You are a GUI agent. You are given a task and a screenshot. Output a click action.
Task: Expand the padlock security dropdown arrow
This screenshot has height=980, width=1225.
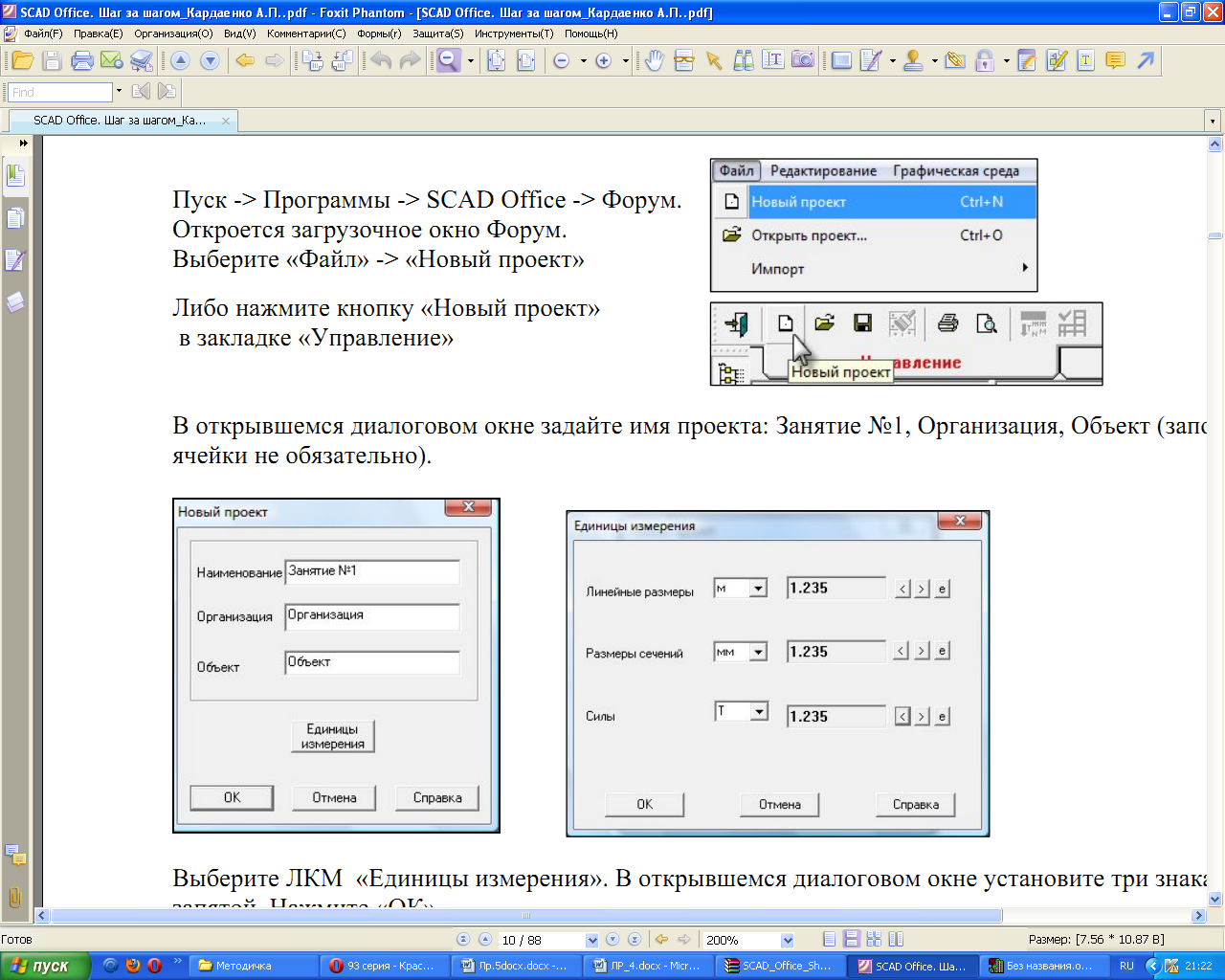pyautogui.click(x=1007, y=60)
